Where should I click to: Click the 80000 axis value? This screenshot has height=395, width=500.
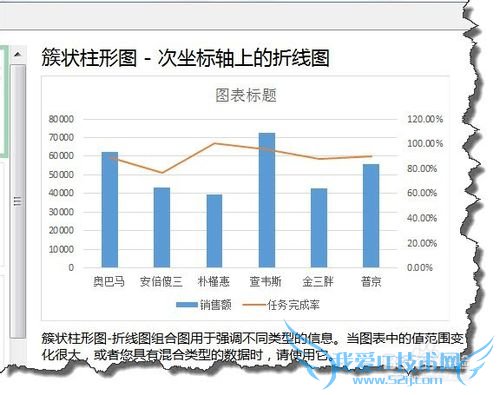pos(61,119)
